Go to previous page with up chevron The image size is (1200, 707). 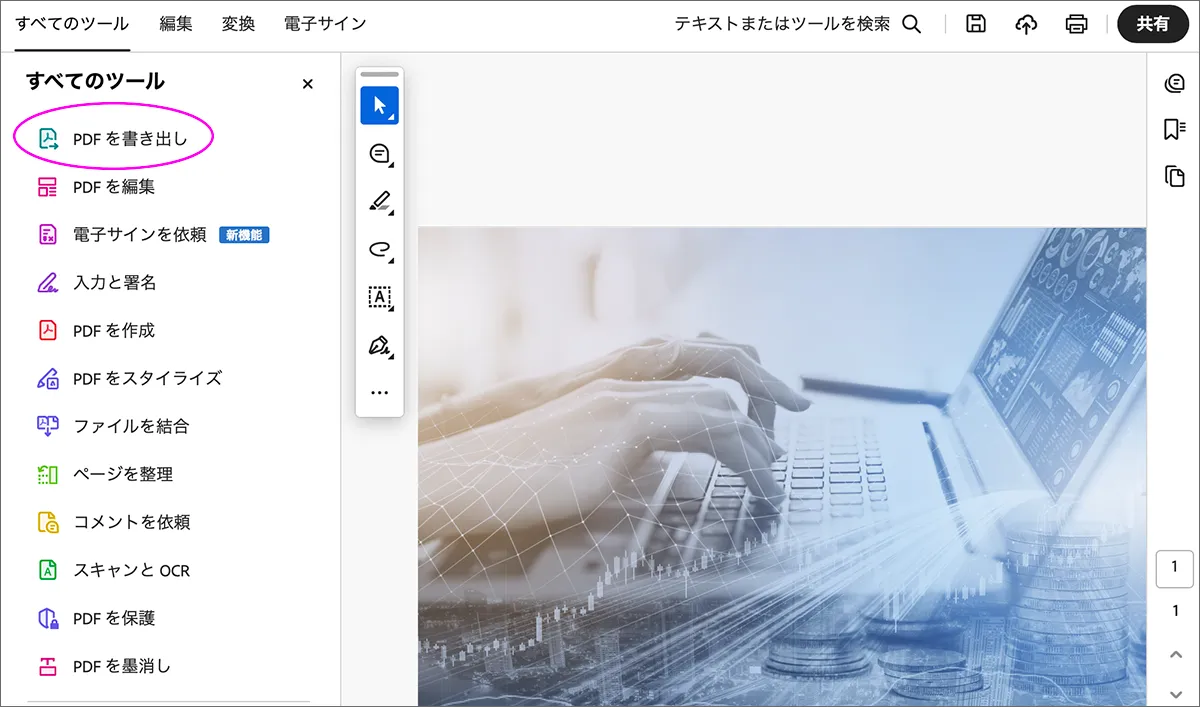point(1175,654)
